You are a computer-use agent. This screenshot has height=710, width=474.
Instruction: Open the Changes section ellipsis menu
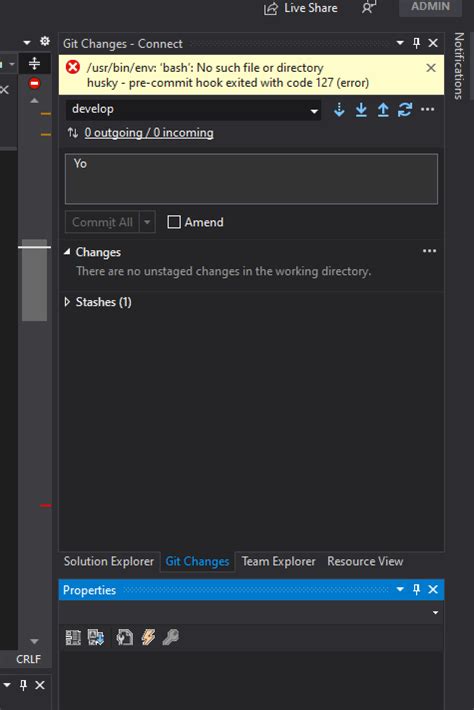coord(429,251)
